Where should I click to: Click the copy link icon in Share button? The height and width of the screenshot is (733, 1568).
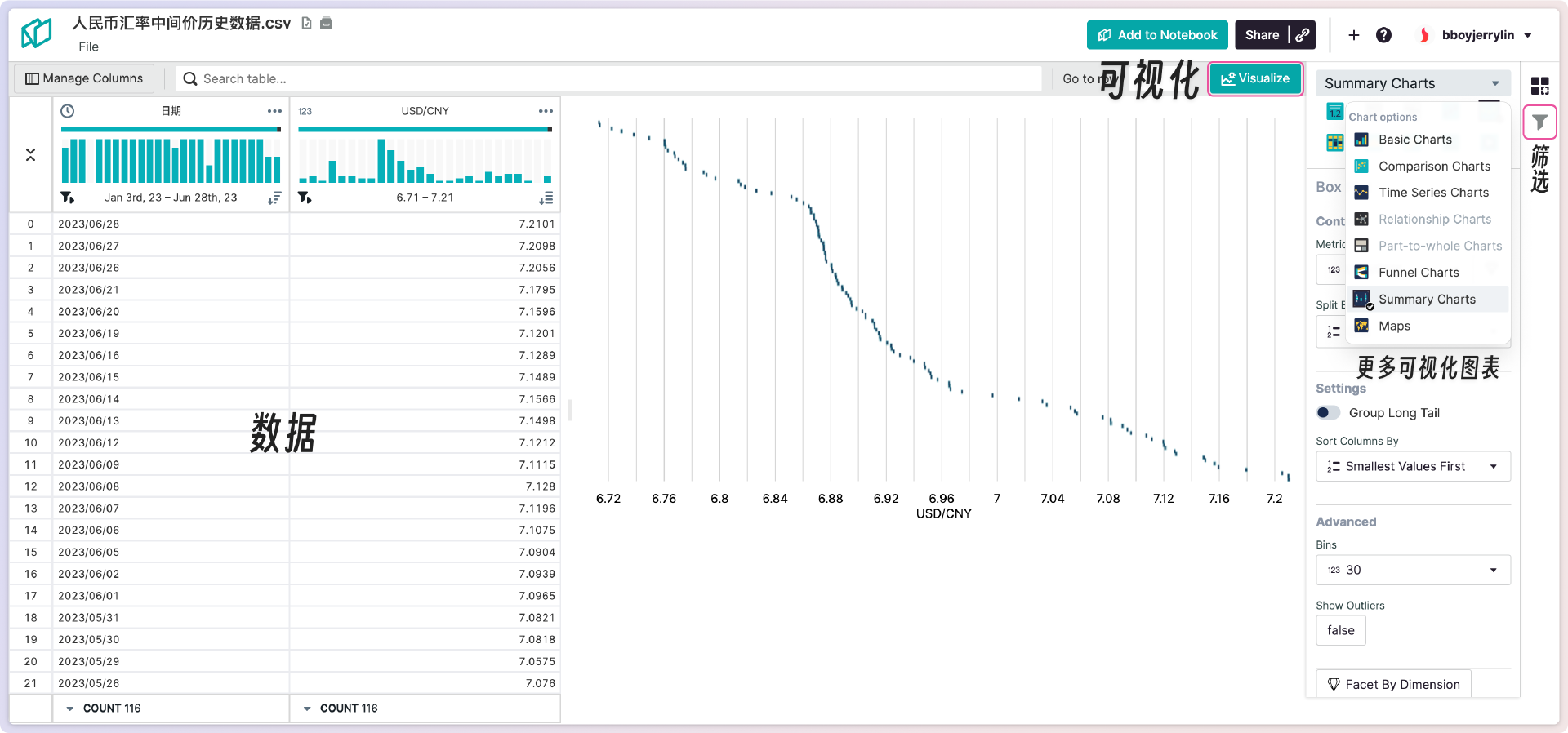pos(1303,35)
